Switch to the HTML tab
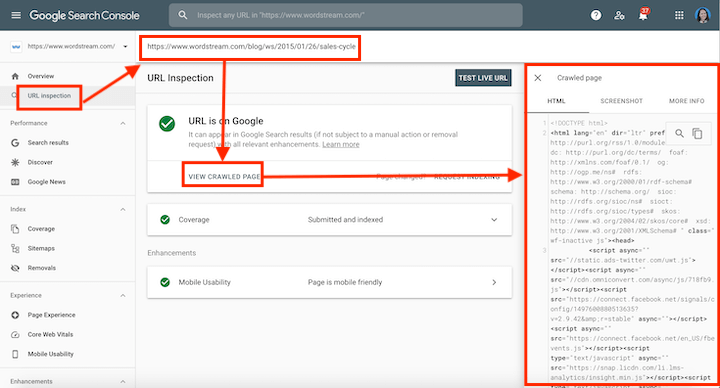Screen dimensions: 720x388 point(557,101)
